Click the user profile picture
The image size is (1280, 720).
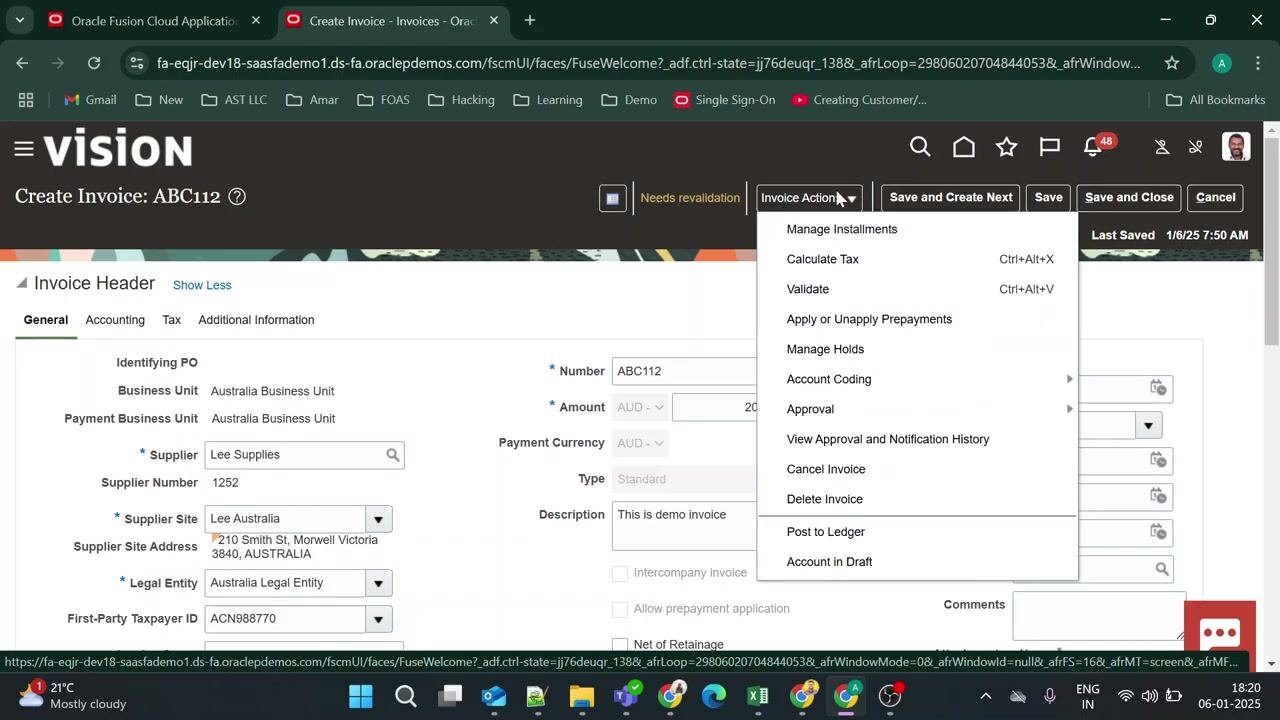pos(1236,147)
